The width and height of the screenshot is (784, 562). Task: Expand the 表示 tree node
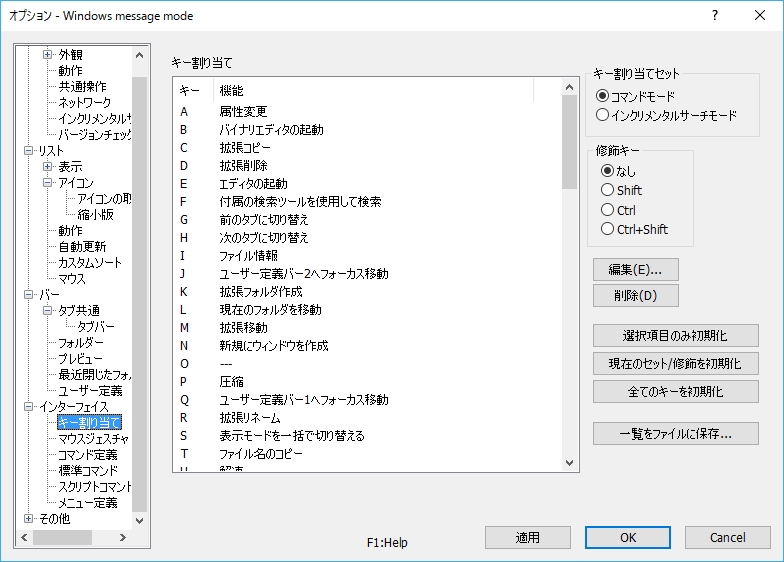point(48,166)
